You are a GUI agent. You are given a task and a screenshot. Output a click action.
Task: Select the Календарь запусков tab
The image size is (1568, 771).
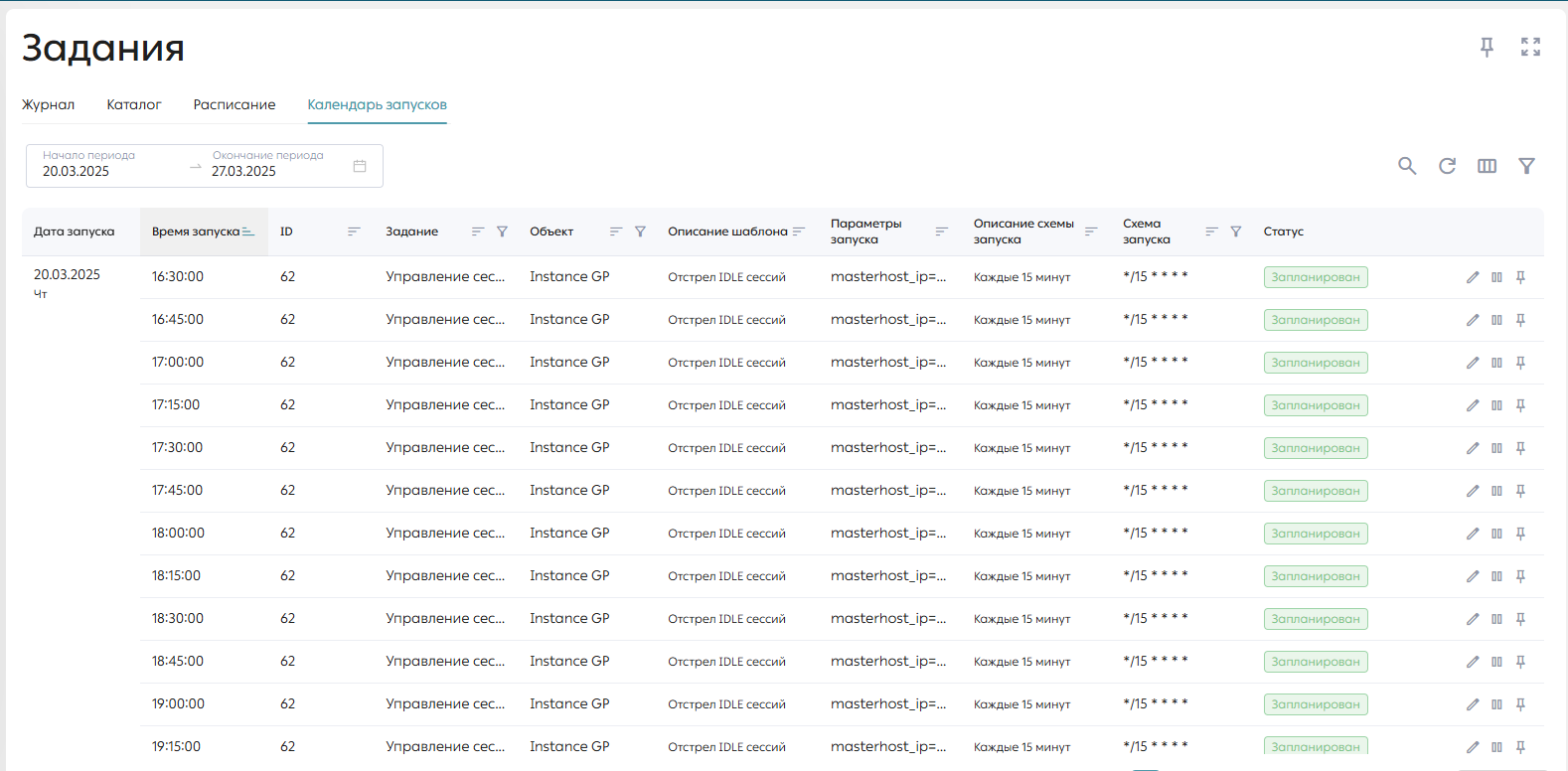pos(377,104)
